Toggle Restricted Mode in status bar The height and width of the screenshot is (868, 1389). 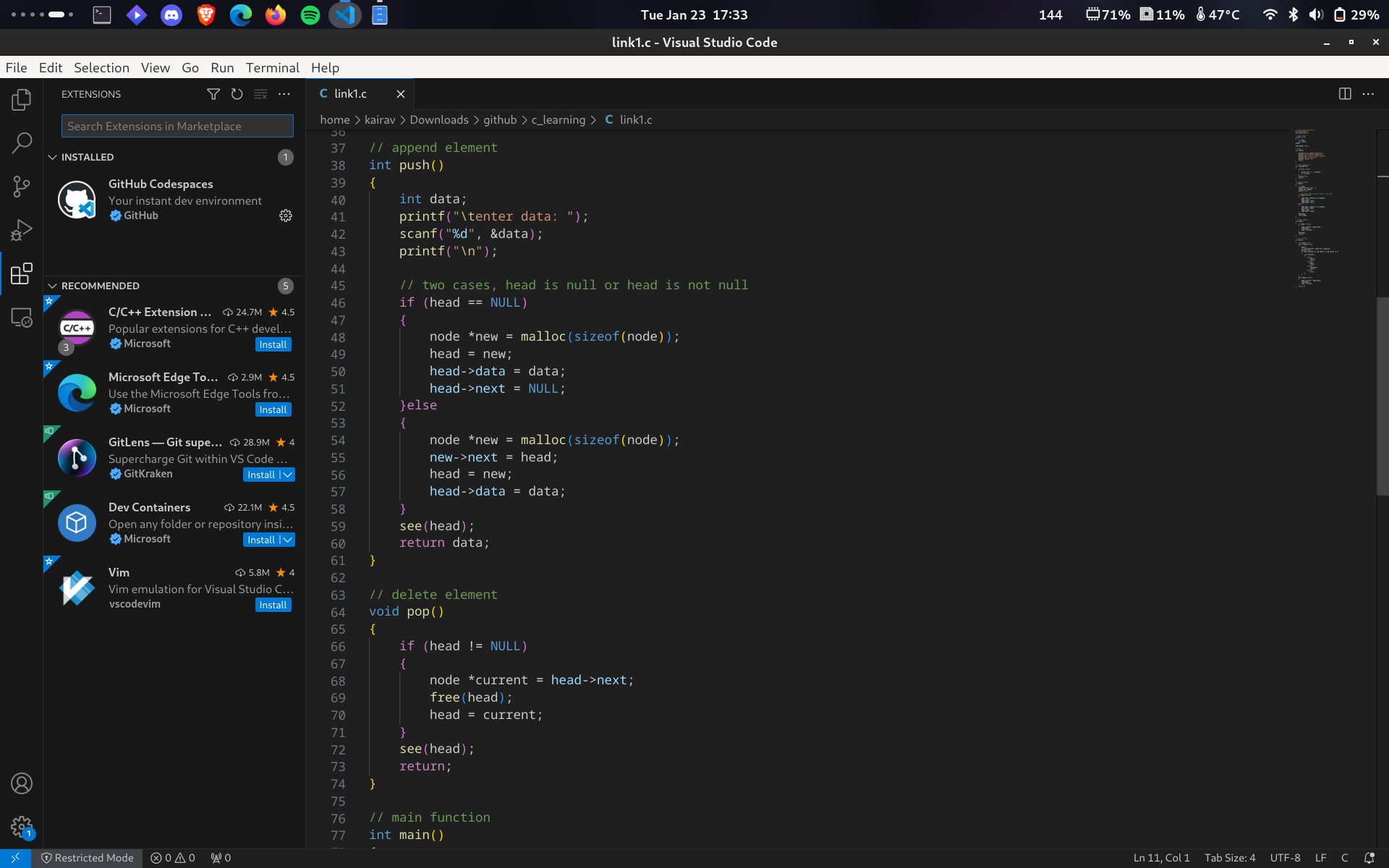click(88, 858)
